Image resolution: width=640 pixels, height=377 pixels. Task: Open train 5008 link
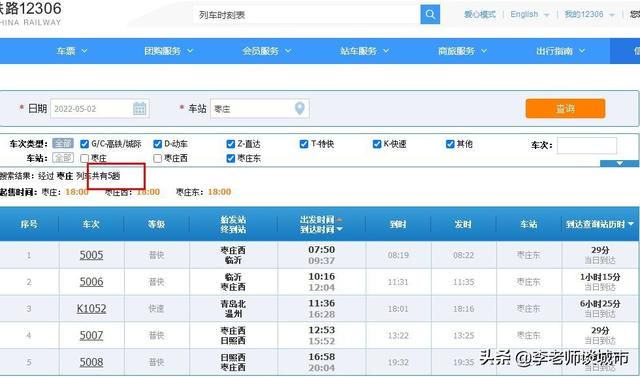point(91,362)
